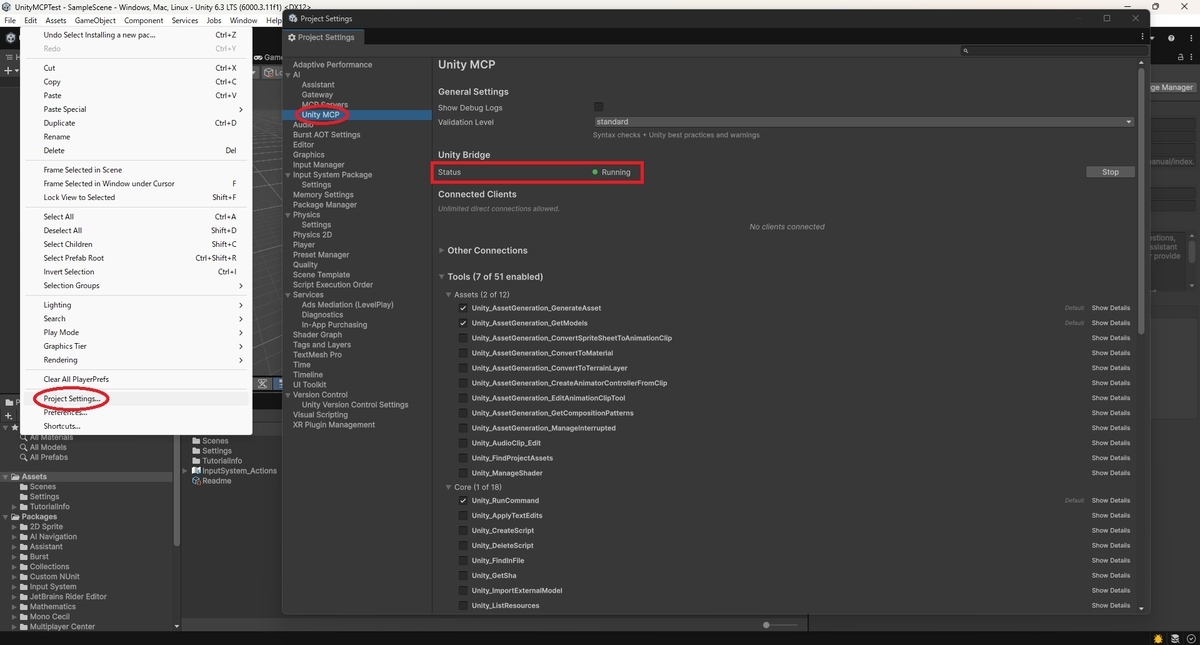The image size is (1200, 645).
Task: Click the Assets root folder icon
Action: pyautogui.click(x=15, y=477)
